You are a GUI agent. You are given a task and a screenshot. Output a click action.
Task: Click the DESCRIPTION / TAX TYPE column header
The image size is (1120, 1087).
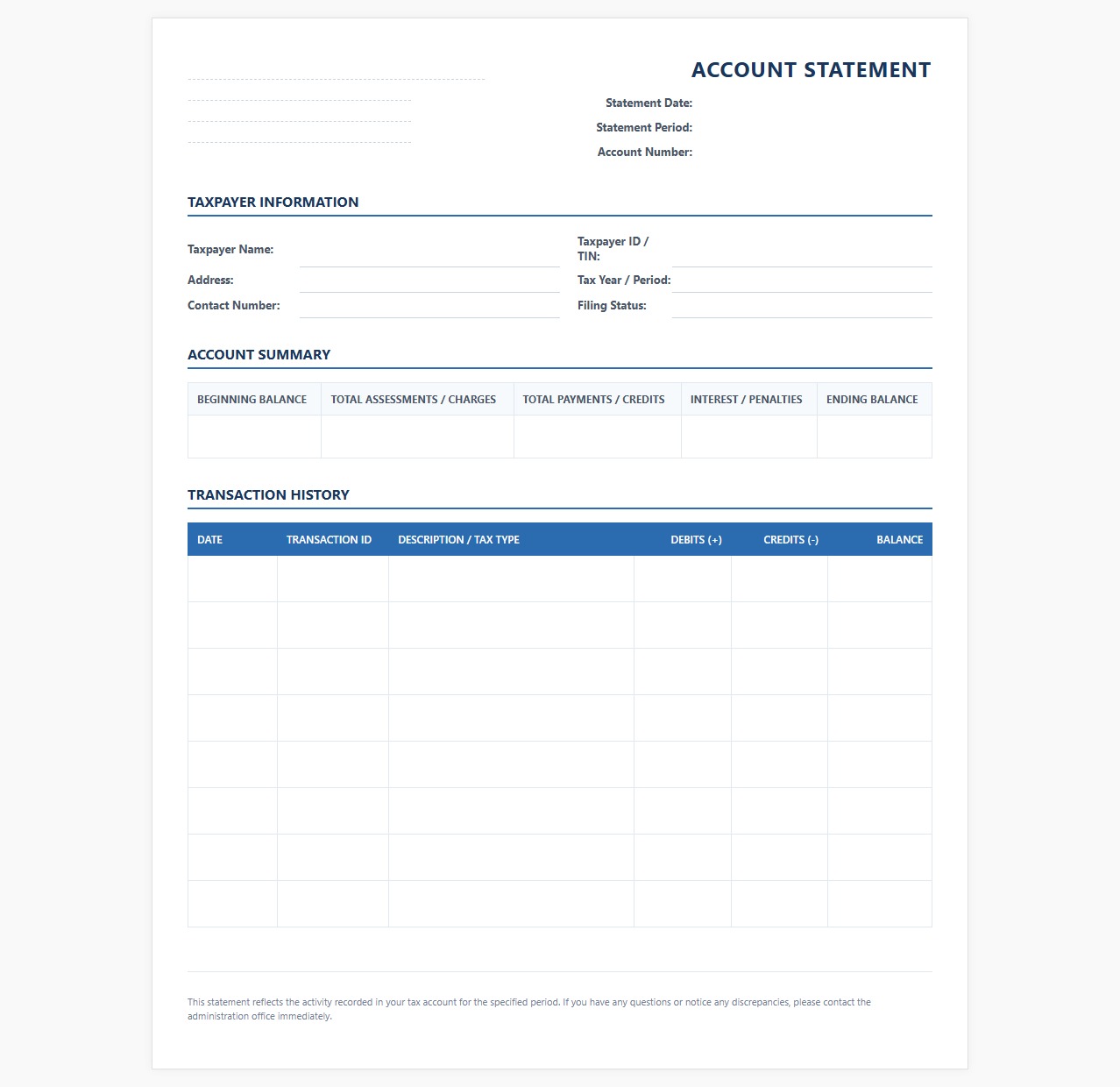click(x=511, y=540)
